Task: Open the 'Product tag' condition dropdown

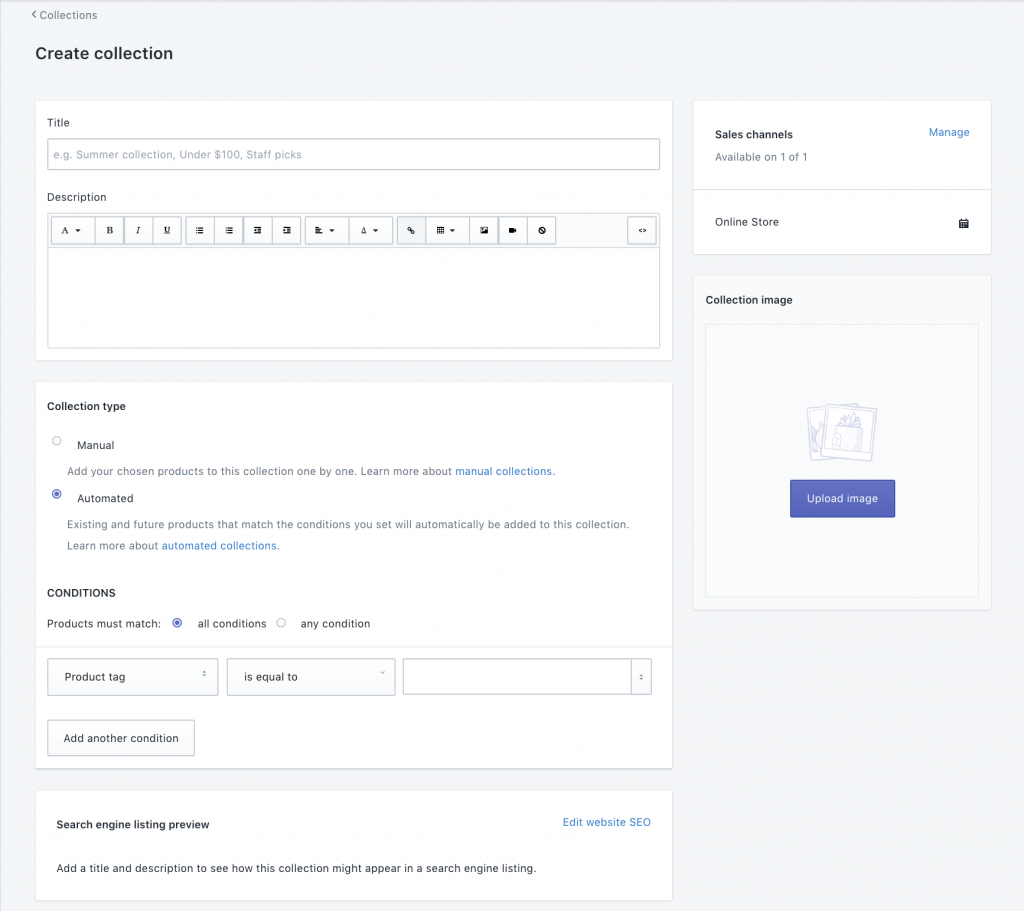Action: click(x=133, y=677)
